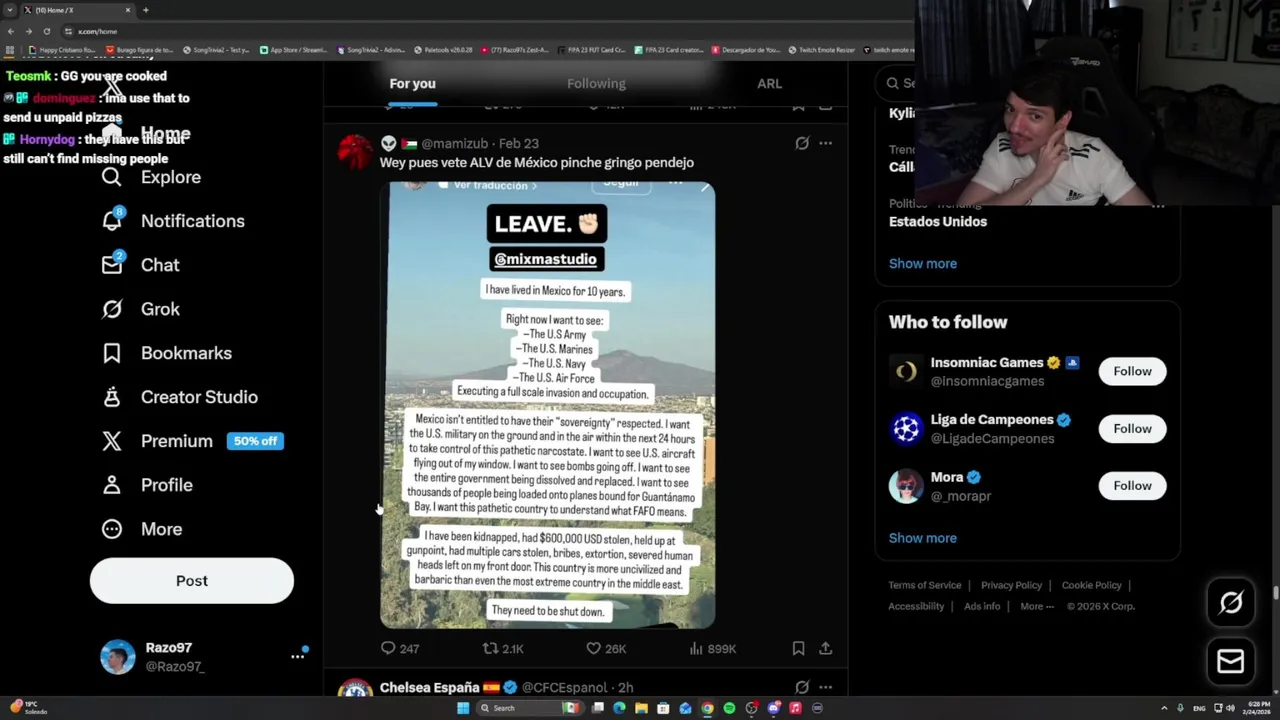1280x720 pixels.
Task: Open Profile person icon
Action: (x=112, y=485)
